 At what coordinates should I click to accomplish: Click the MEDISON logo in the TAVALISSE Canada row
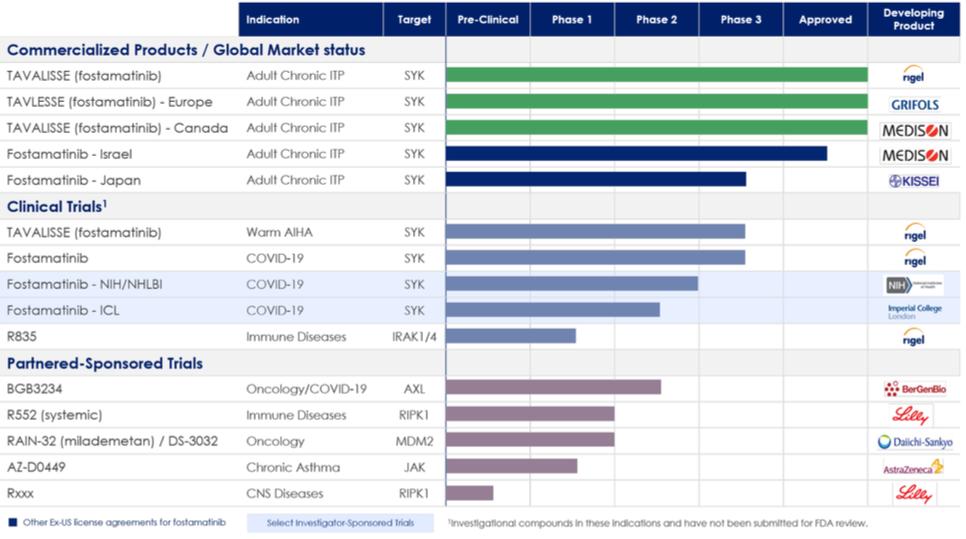(915, 131)
